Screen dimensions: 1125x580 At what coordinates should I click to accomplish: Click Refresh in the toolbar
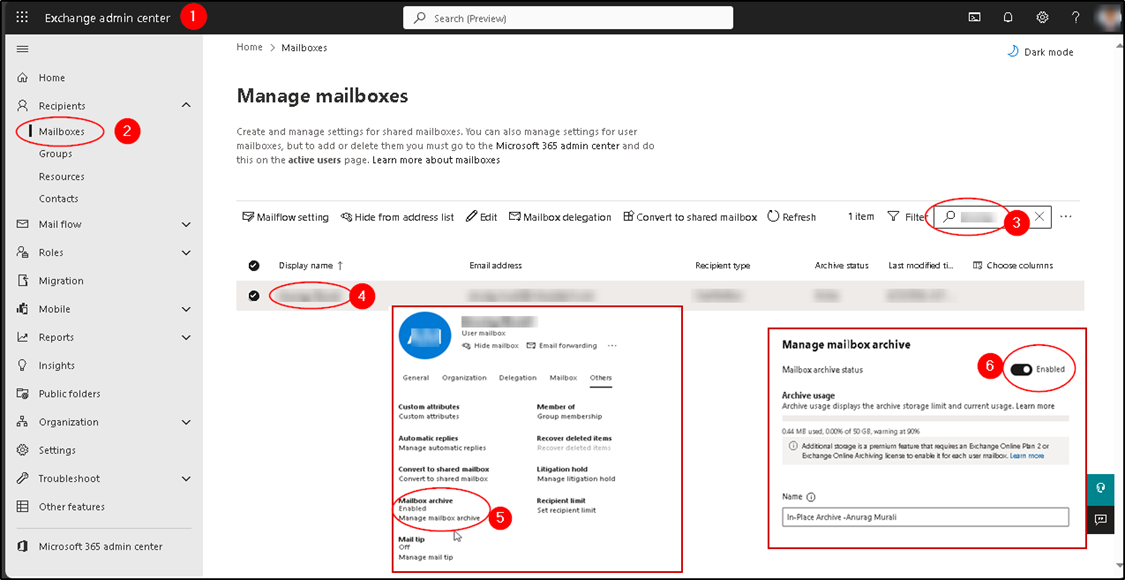791,217
